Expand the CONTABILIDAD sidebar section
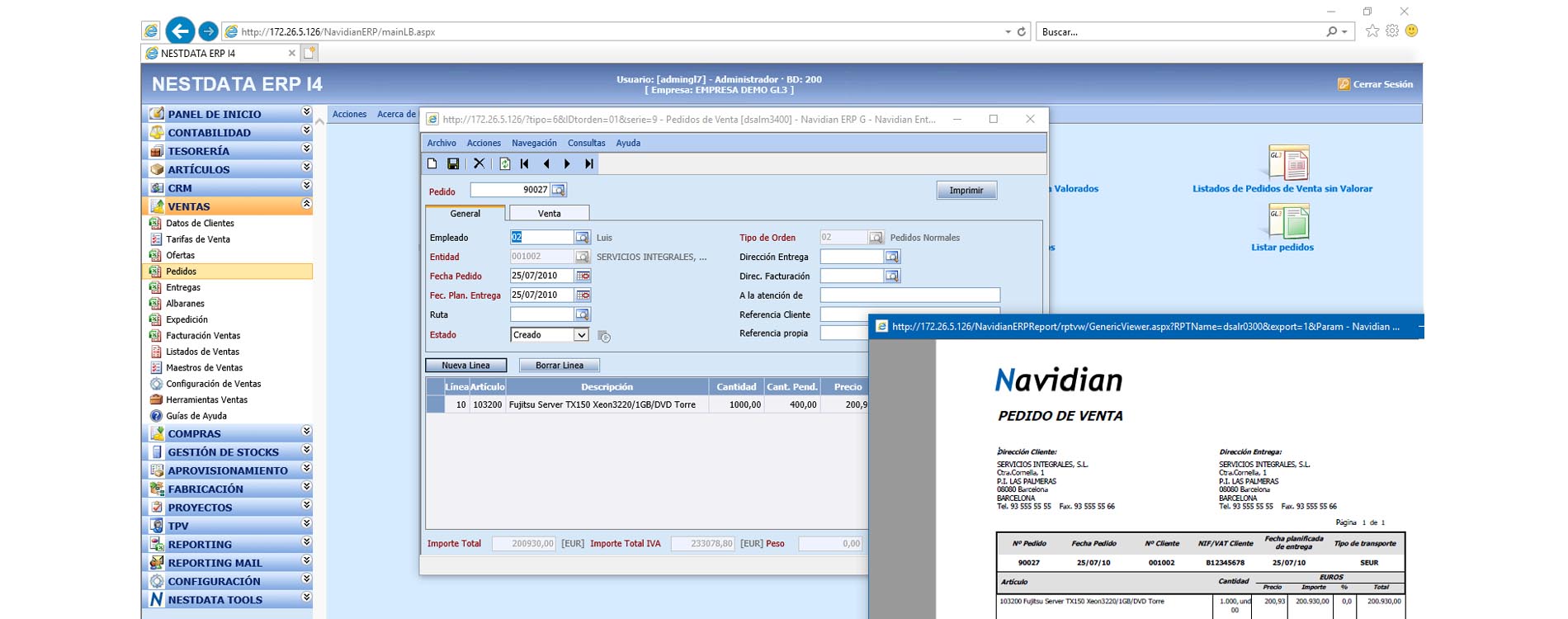This screenshot has height=619, width=1568. tap(306, 131)
